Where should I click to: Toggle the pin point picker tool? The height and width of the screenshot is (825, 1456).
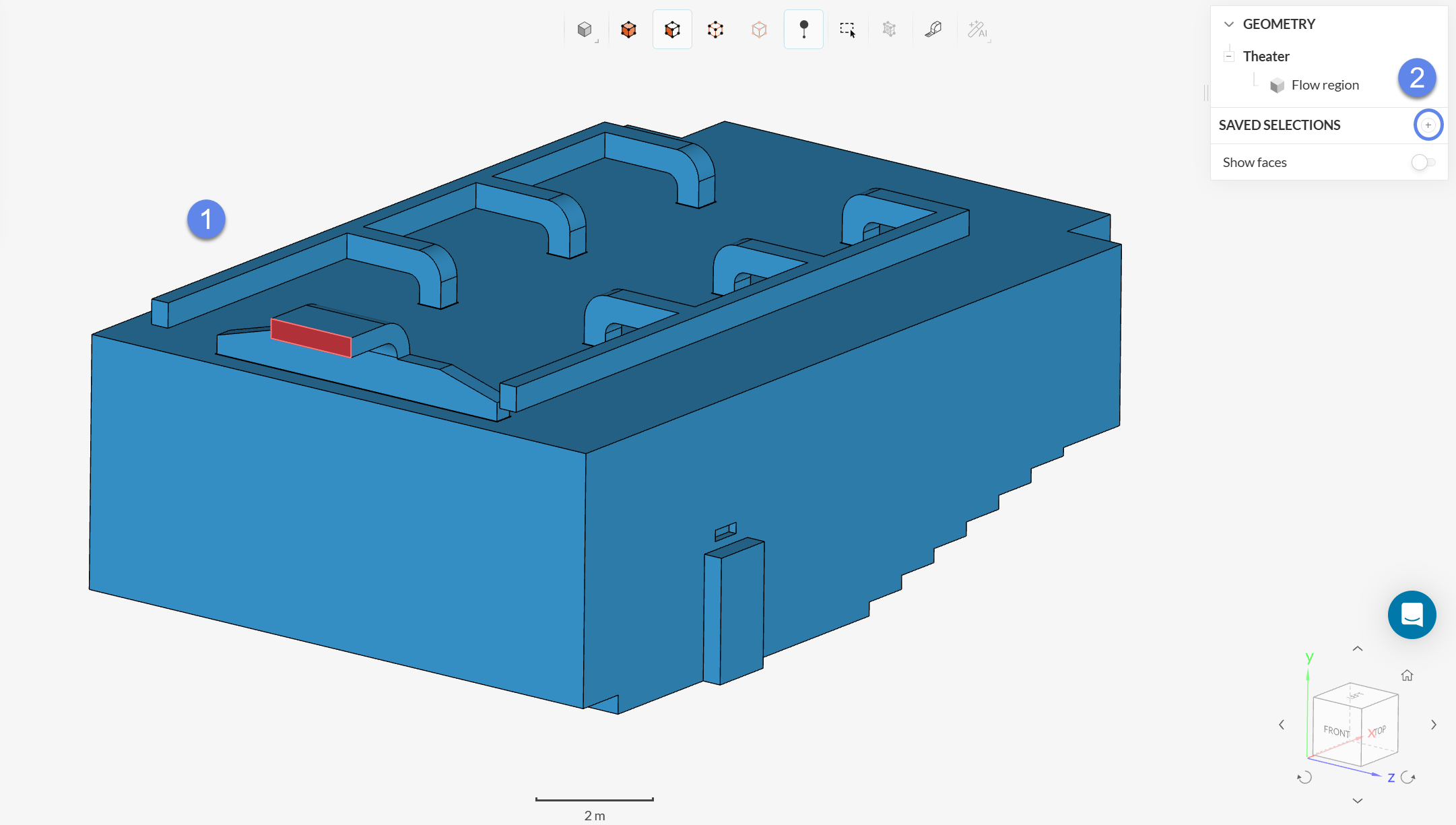(803, 30)
